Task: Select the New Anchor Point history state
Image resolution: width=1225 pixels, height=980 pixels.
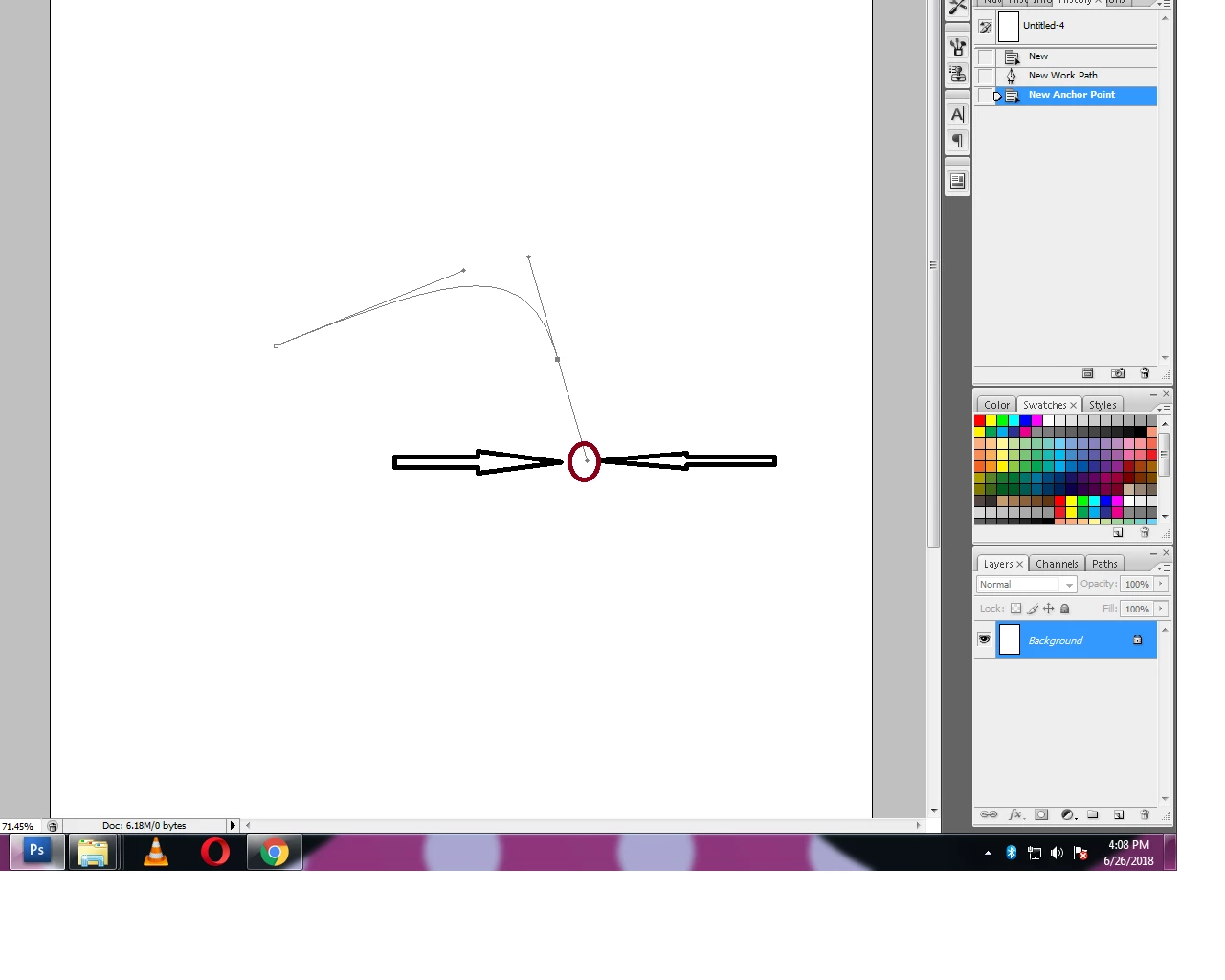Action: coord(1077,95)
